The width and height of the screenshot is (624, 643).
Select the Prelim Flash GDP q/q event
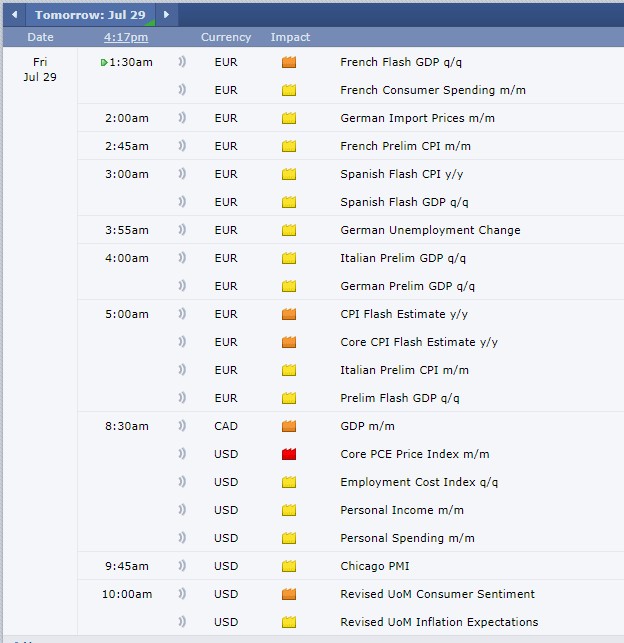[x=400, y=398]
